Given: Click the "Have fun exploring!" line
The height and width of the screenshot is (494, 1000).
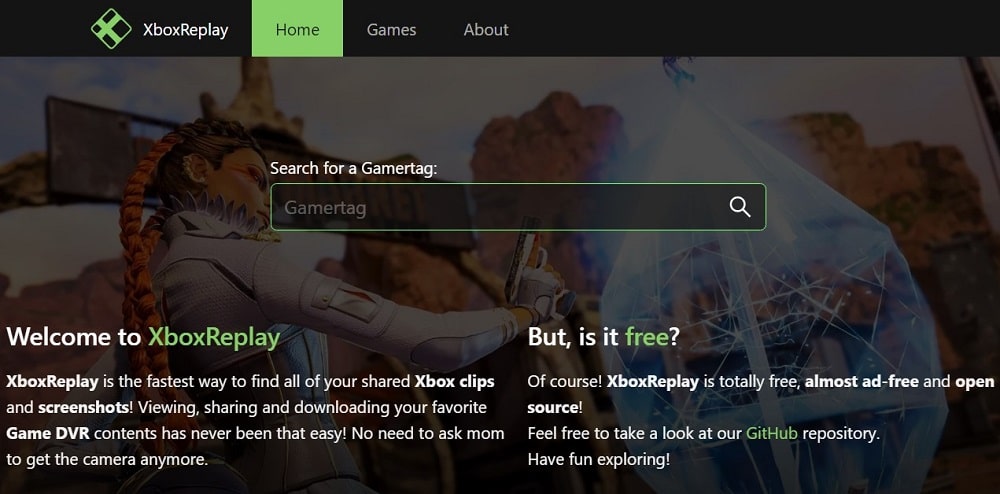Looking at the screenshot, I should [599, 460].
